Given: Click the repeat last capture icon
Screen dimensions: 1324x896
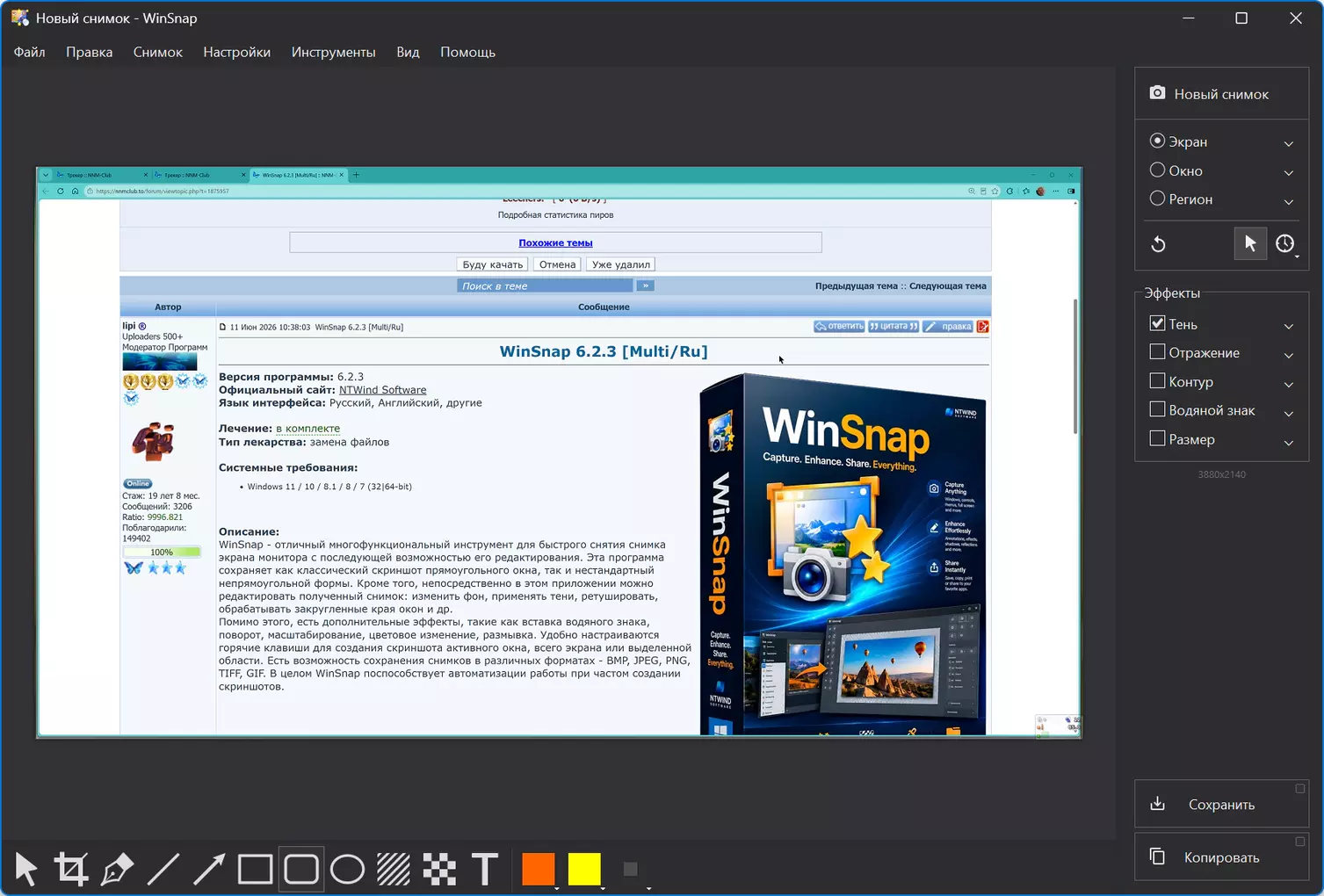Looking at the screenshot, I should [1158, 244].
